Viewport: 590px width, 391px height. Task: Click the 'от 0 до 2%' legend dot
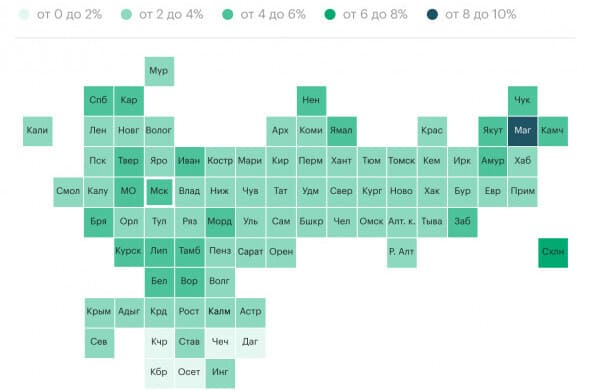[x=24, y=15]
